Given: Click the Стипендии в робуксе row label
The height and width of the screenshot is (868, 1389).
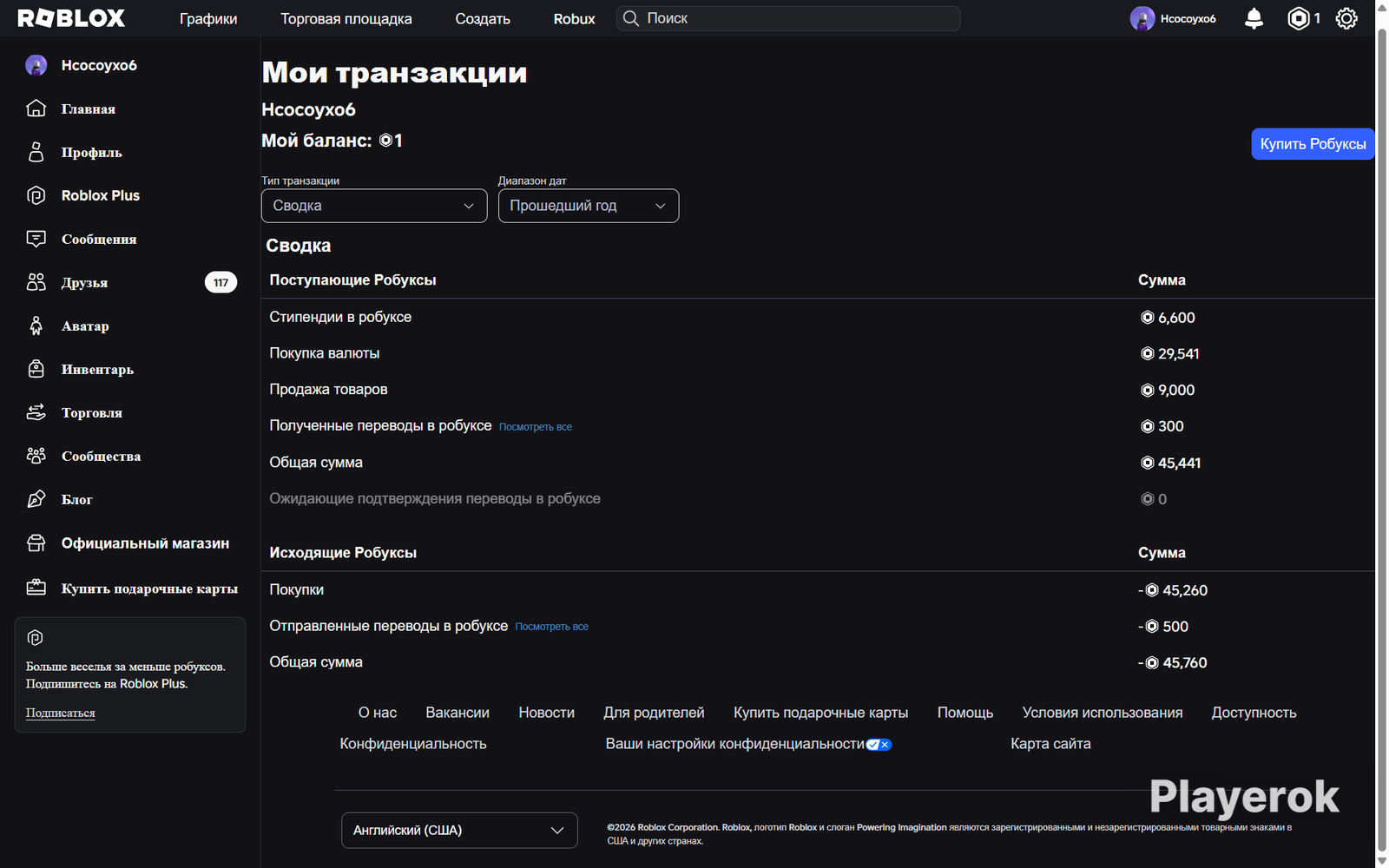Looking at the screenshot, I should click(340, 317).
